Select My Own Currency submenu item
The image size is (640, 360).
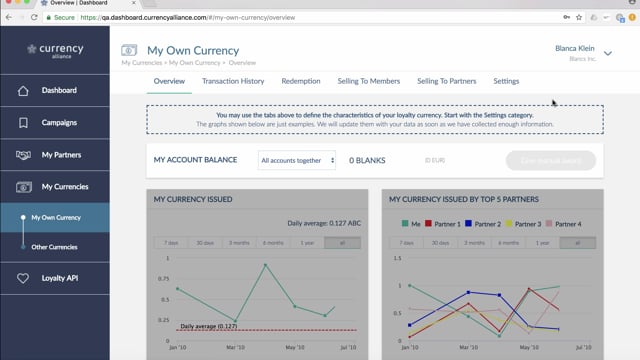(x=55, y=218)
